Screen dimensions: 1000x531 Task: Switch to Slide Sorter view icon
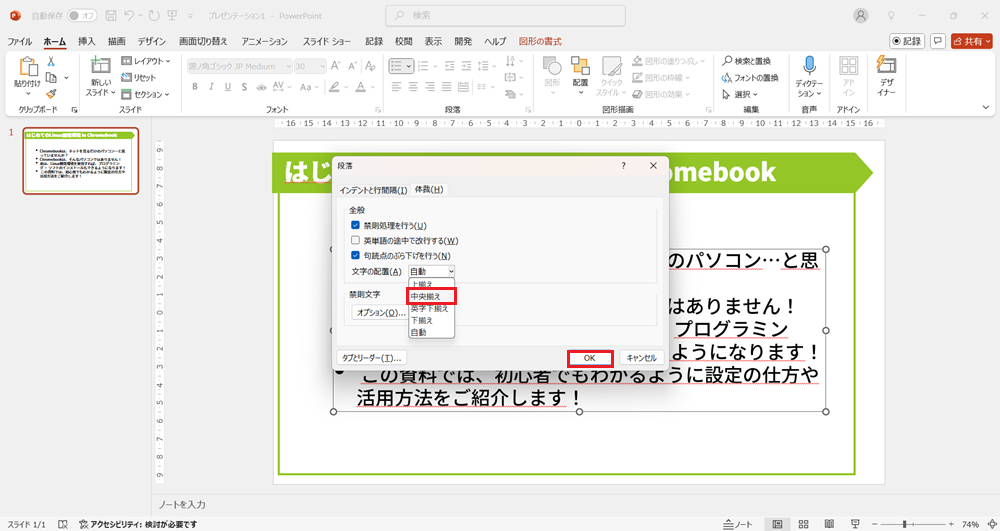[x=804, y=524]
